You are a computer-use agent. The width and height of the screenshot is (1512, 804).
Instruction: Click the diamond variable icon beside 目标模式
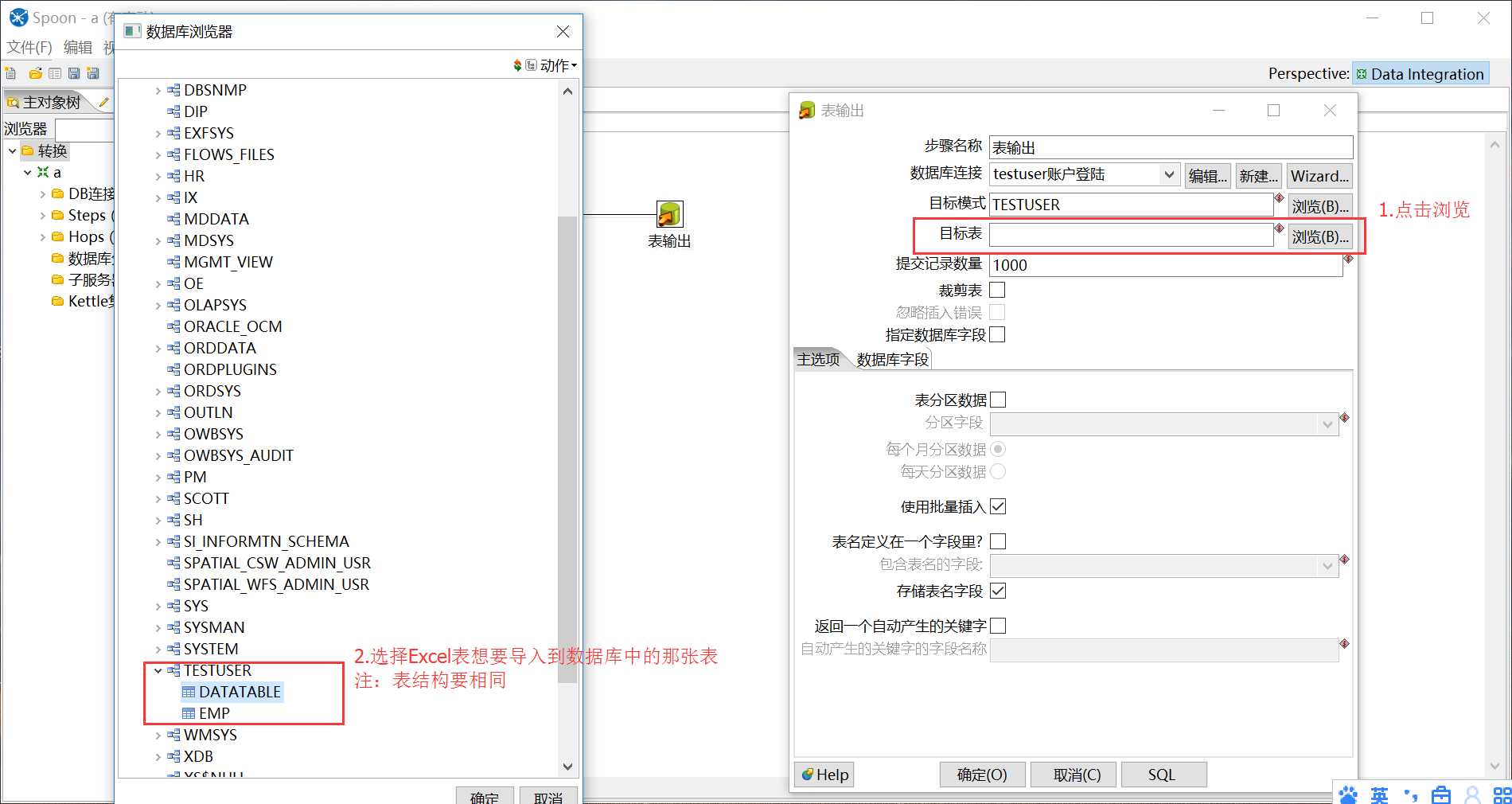pos(1280,198)
